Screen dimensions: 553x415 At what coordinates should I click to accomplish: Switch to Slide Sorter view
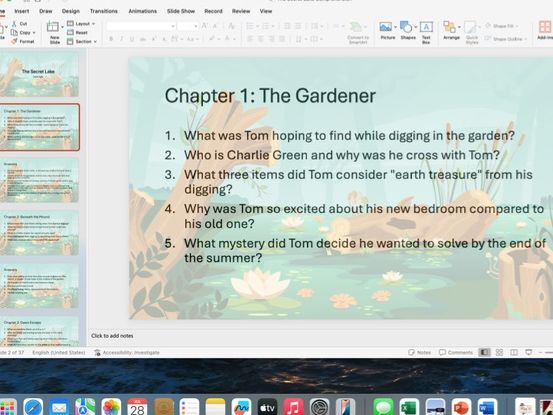click(x=499, y=352)
